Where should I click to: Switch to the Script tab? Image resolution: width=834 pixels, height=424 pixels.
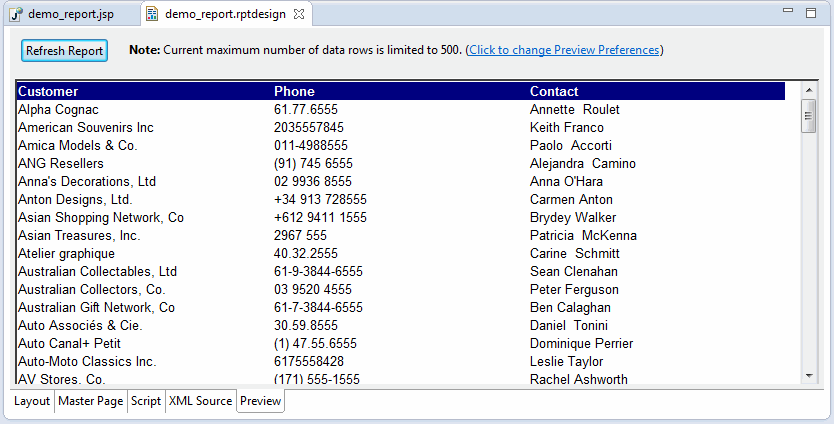146,401
